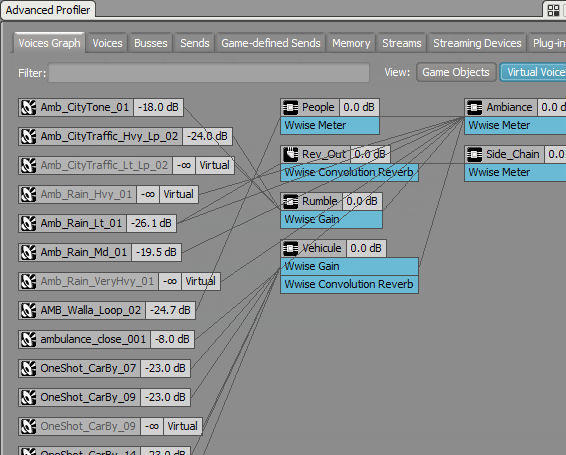Select the Rumble bus name

click(x=319, y=201)
